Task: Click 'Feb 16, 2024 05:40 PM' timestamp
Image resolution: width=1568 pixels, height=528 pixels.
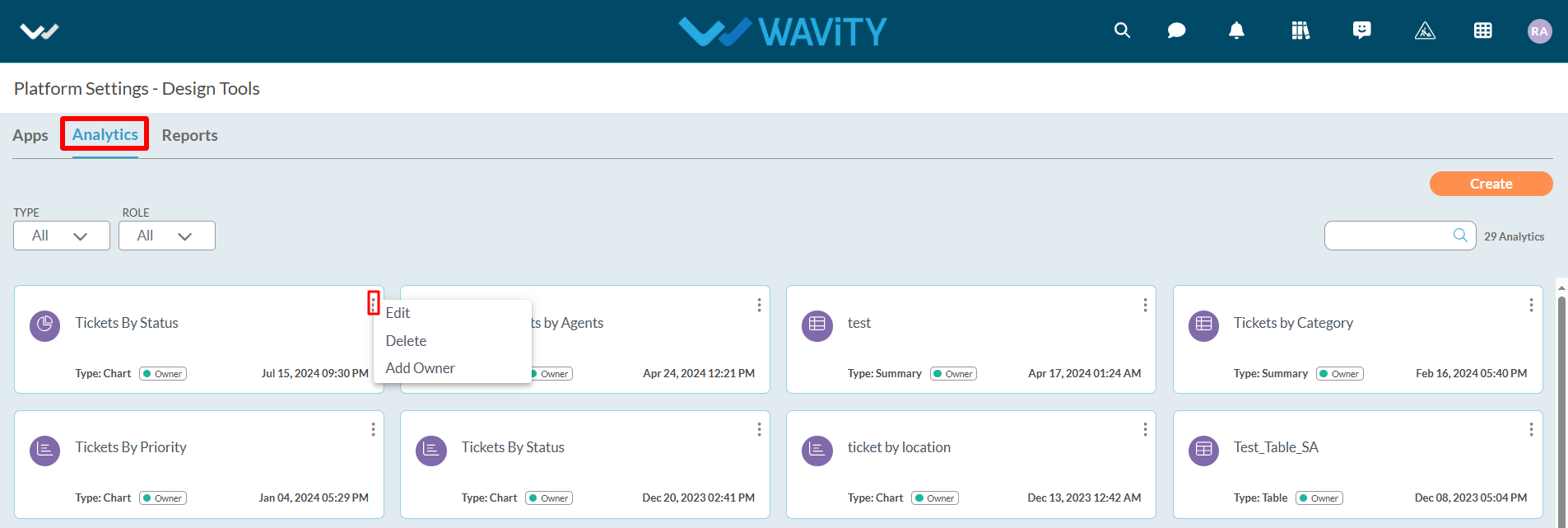Action: (1471, 374)
